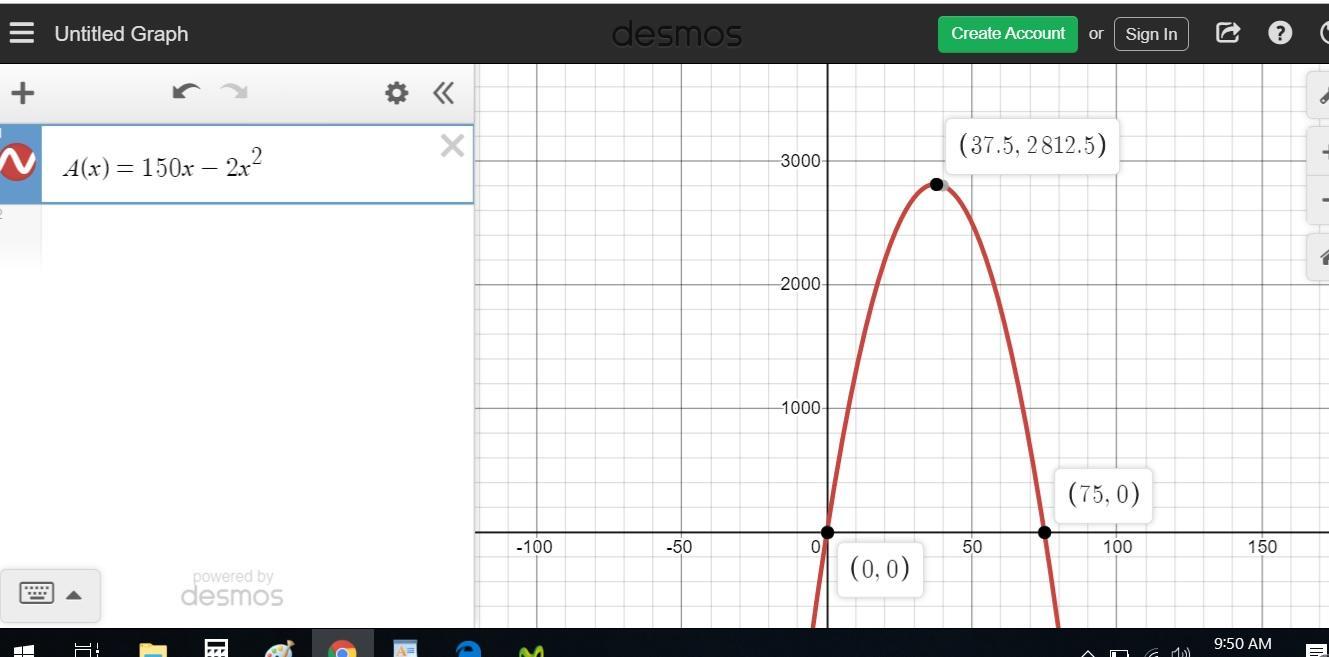Select the vertex point on the parabola
Viewport: 1329px width, 657px height.
pyautogui.click(x=936, y=184)
